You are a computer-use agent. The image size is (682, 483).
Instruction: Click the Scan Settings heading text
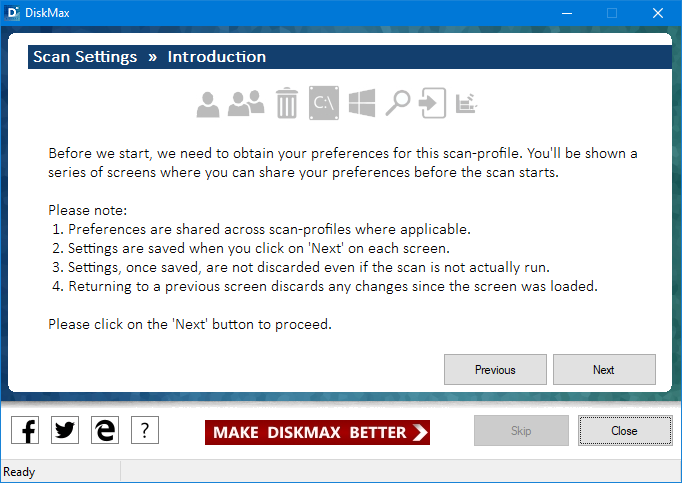coord(85,57)
